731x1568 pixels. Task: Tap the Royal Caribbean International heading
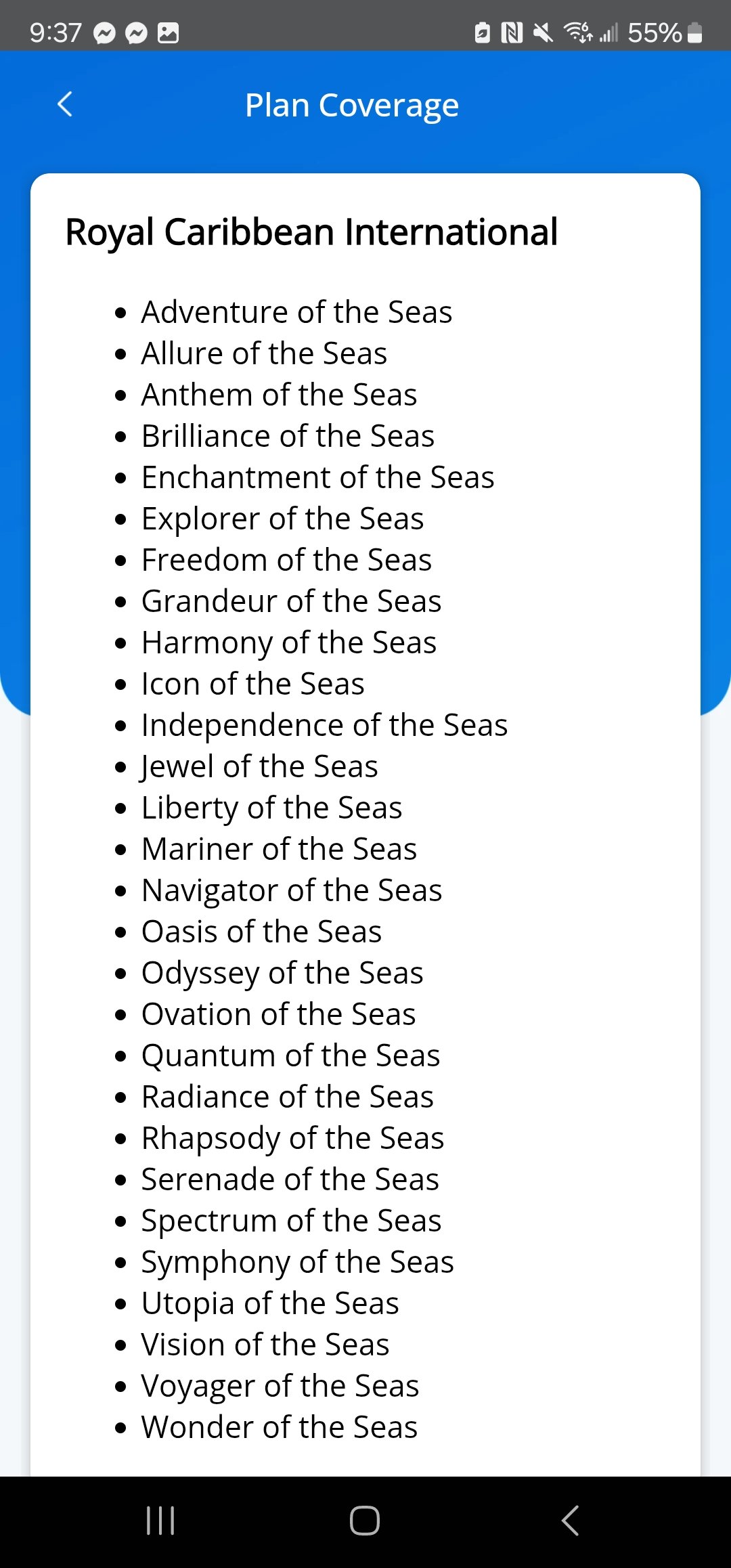311,232
